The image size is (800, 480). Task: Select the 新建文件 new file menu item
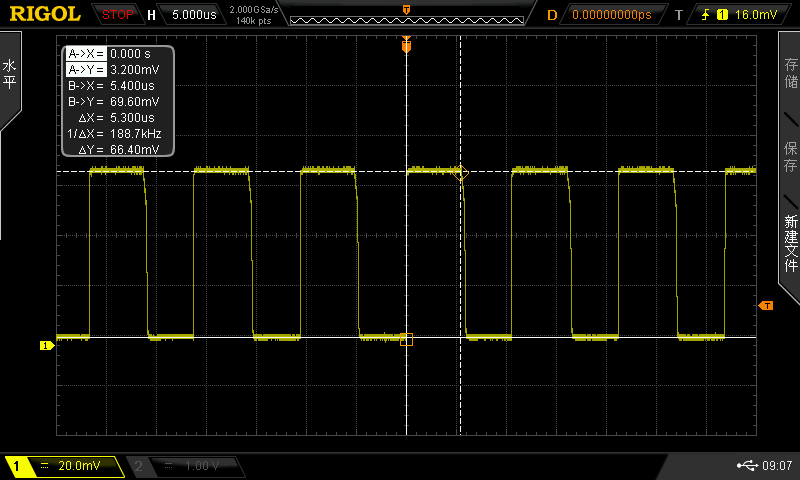coord(790,243)
